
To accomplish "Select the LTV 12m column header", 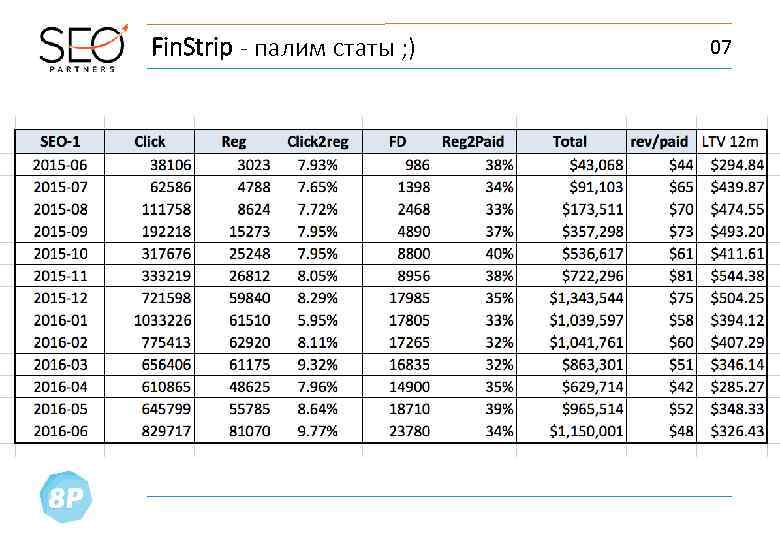I will (x=731, y=142).
